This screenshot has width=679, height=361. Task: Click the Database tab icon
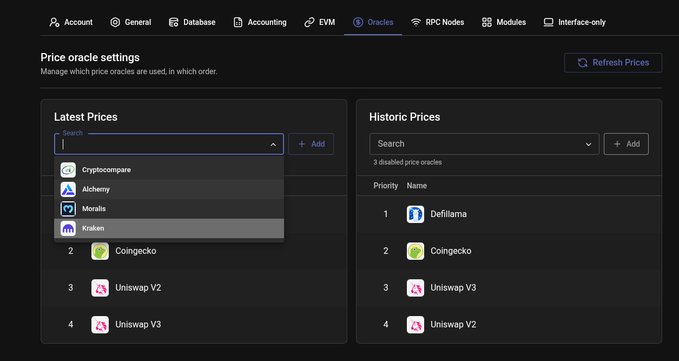point(173,22)
